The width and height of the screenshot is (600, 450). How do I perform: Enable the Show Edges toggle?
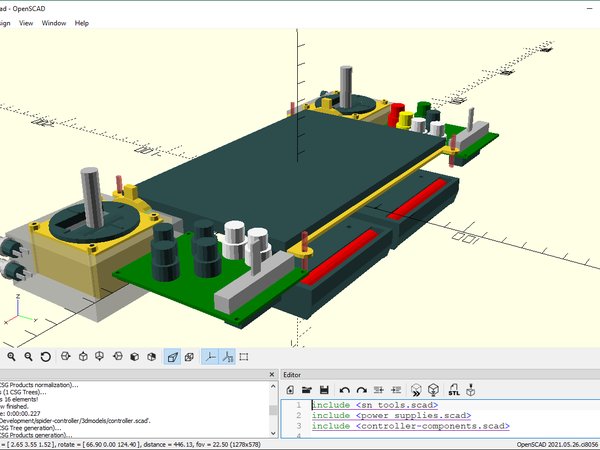pyautogui.click(x=246, y=357)
